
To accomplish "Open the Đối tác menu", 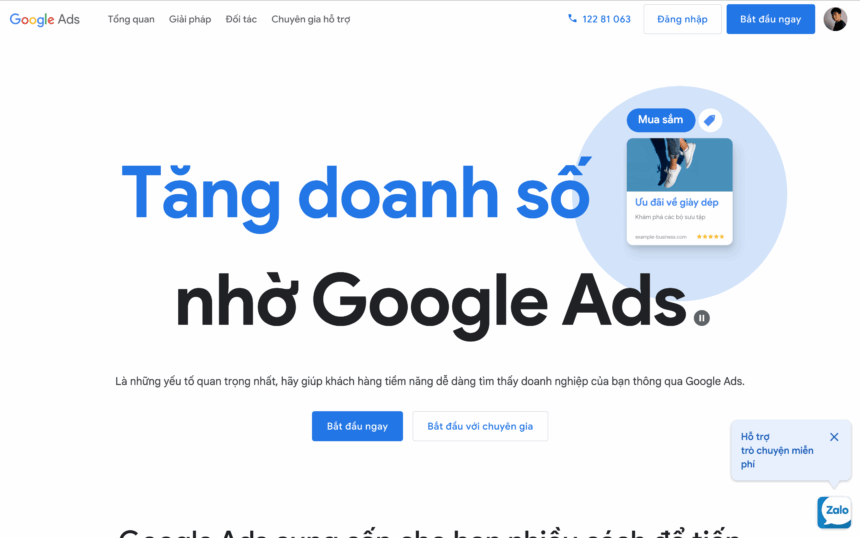I will [x=241, y=19].
